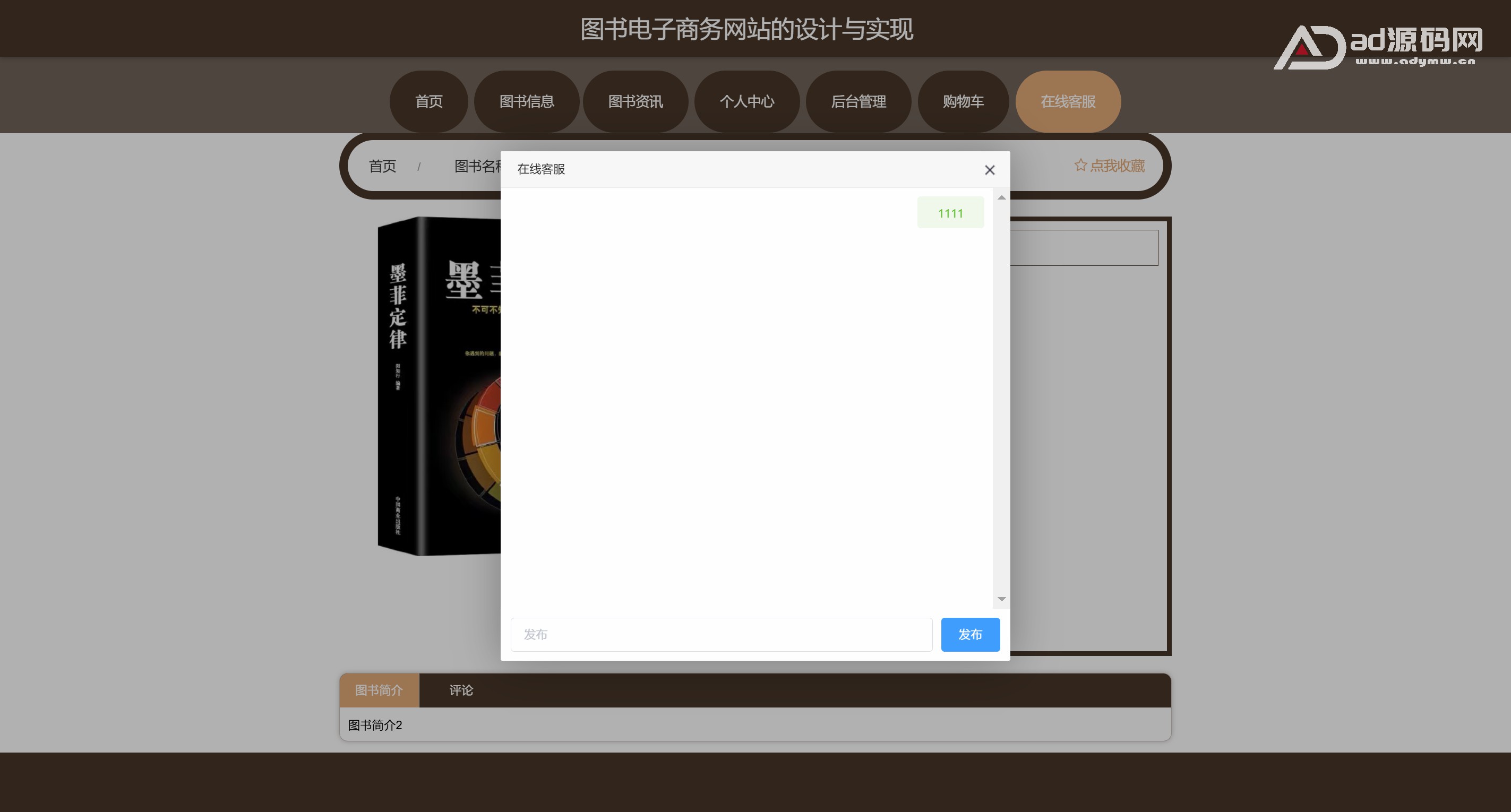Click the 点我收藏 star icon

(x=1080, y=166)
